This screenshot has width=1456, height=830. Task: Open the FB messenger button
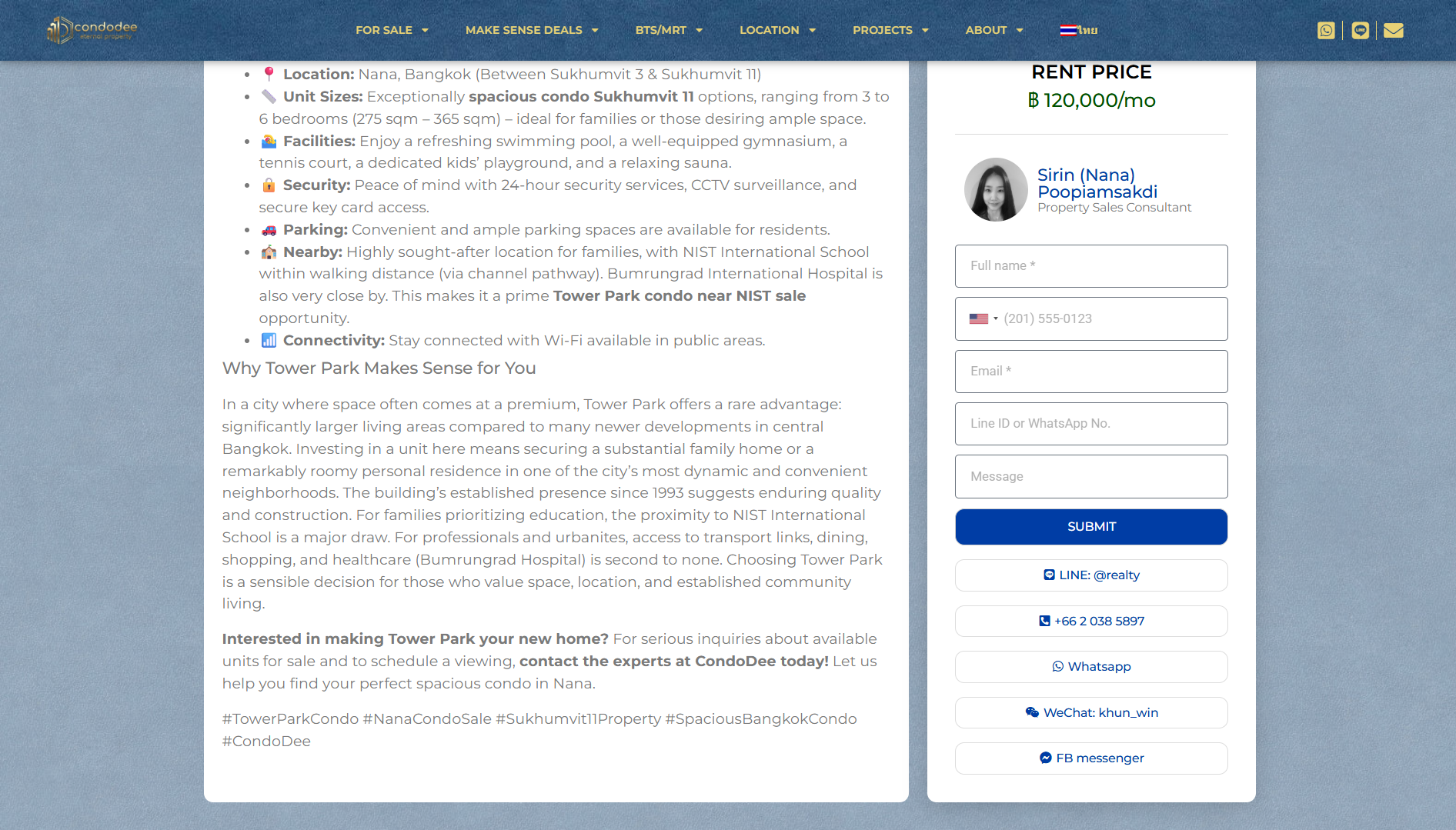tap(1090, 758)
